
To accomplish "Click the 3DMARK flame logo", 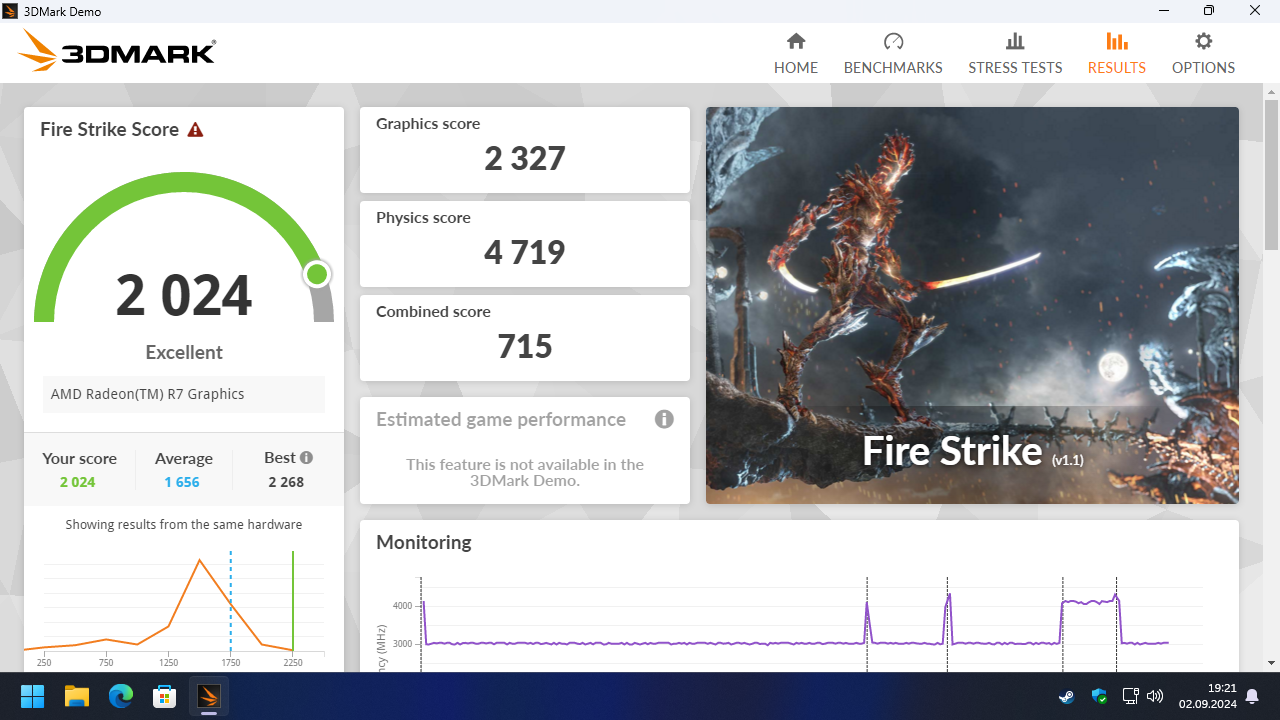I will pyautogui.click(x=35, y=50).
